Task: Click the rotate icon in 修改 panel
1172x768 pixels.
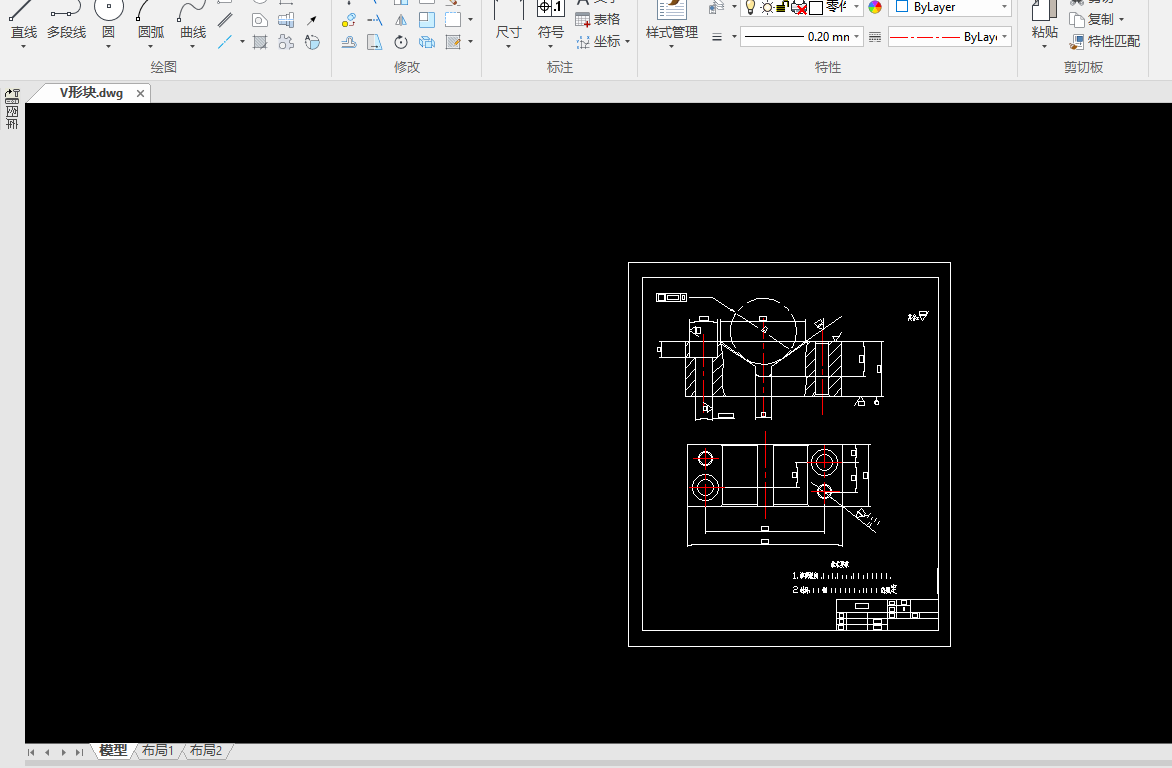Action: point(401,42)
